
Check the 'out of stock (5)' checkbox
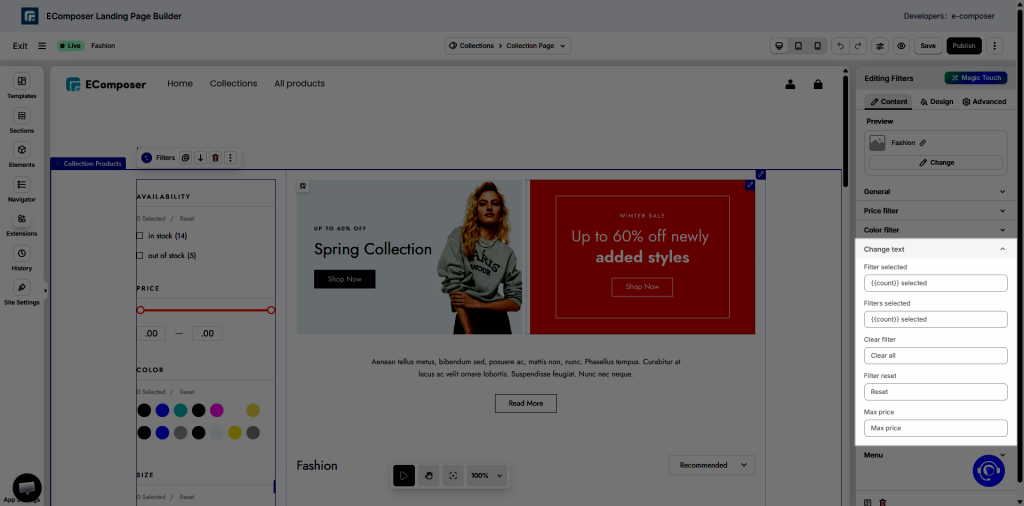tap(140, 256)
